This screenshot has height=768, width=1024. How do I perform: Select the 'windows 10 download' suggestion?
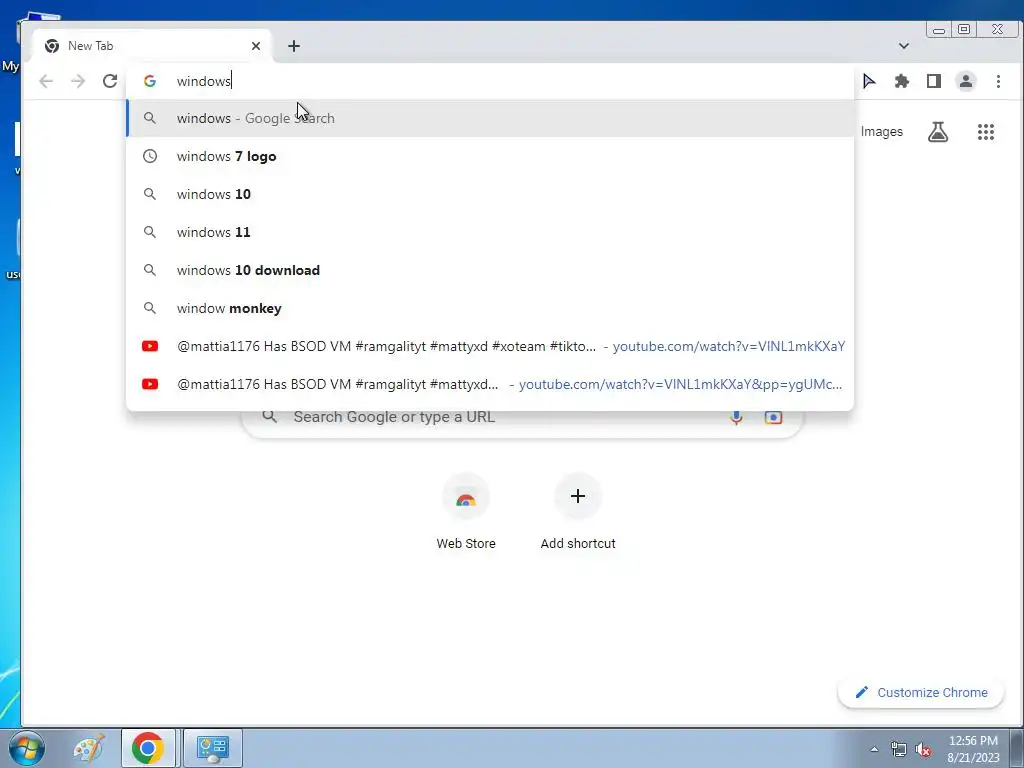(x=490, y=270)
